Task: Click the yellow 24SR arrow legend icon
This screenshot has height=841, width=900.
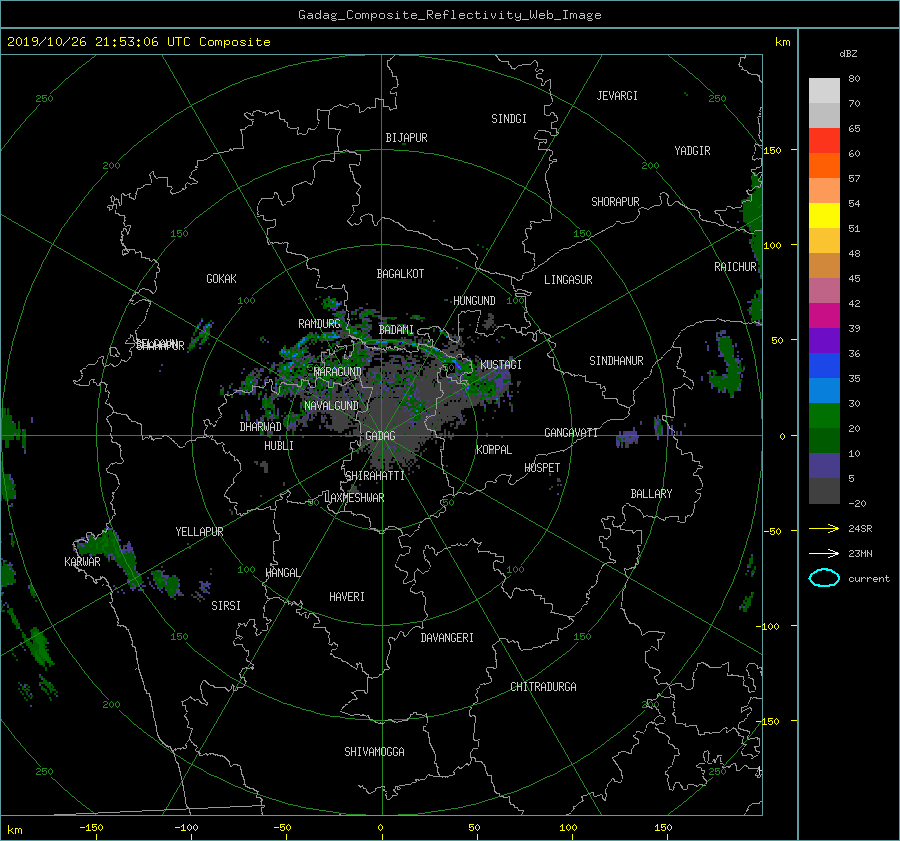Action: 824,528
